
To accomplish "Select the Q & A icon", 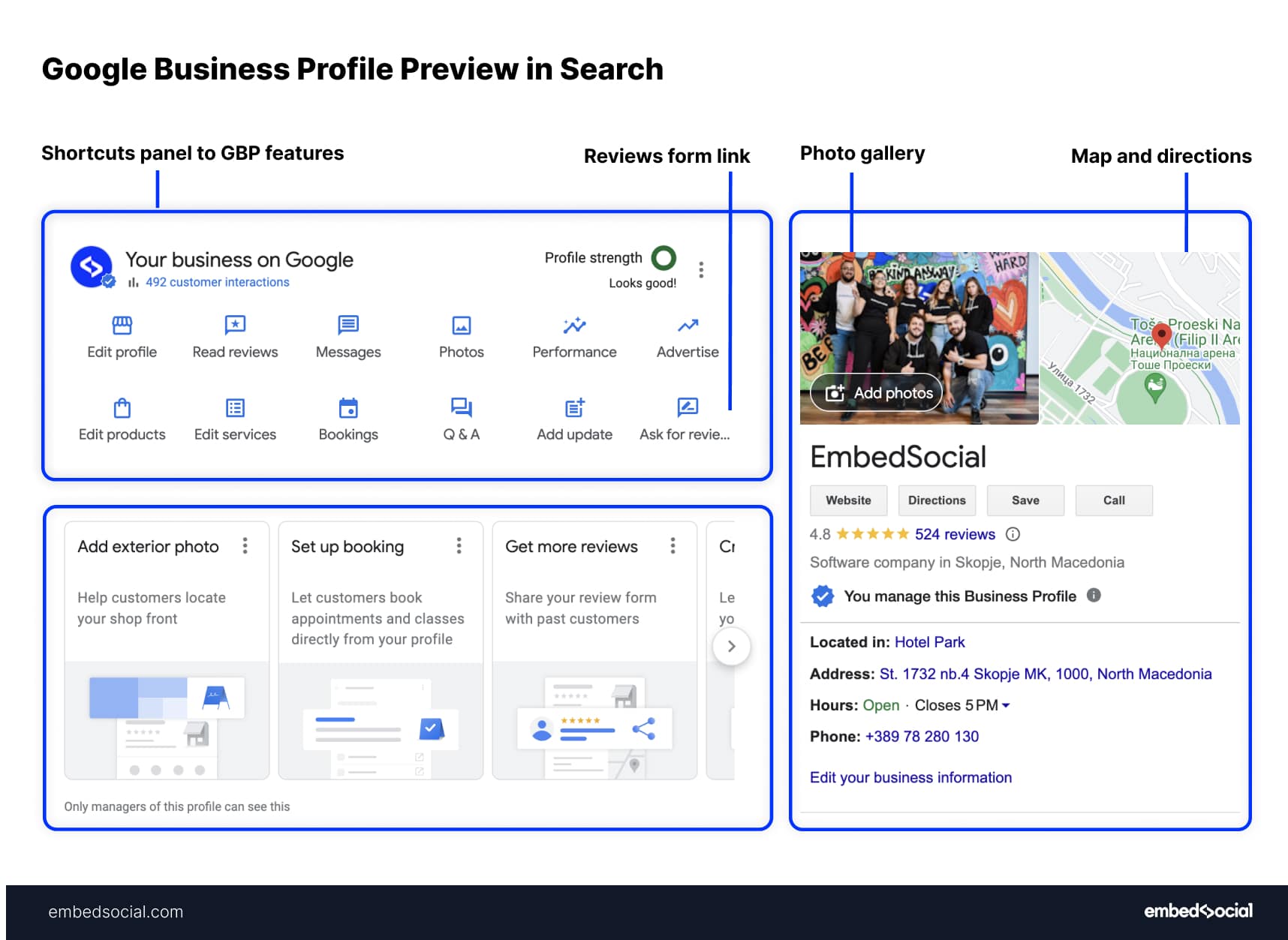I will point(460,408).
